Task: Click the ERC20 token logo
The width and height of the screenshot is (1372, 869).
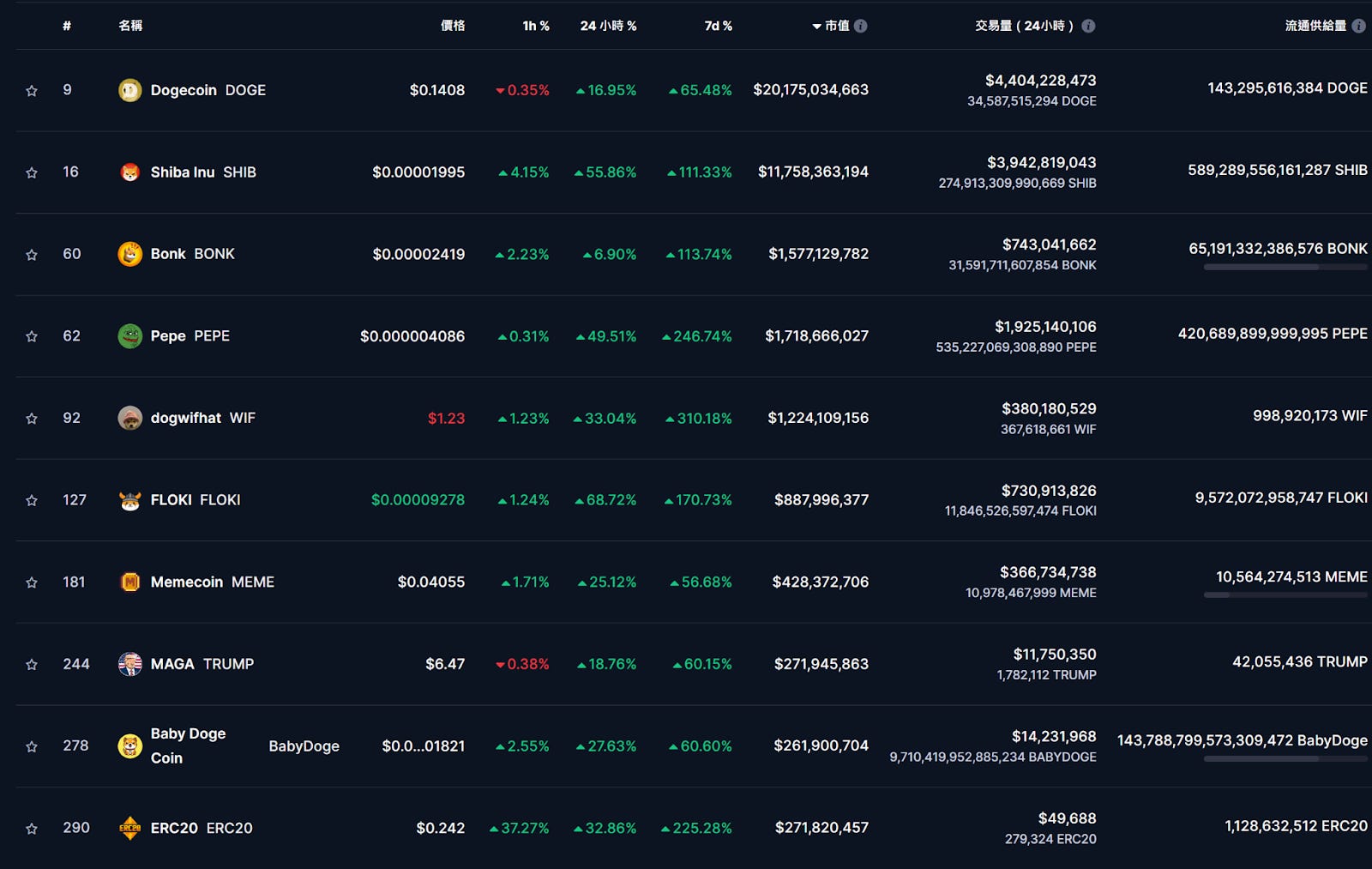Action: (129, 828)
